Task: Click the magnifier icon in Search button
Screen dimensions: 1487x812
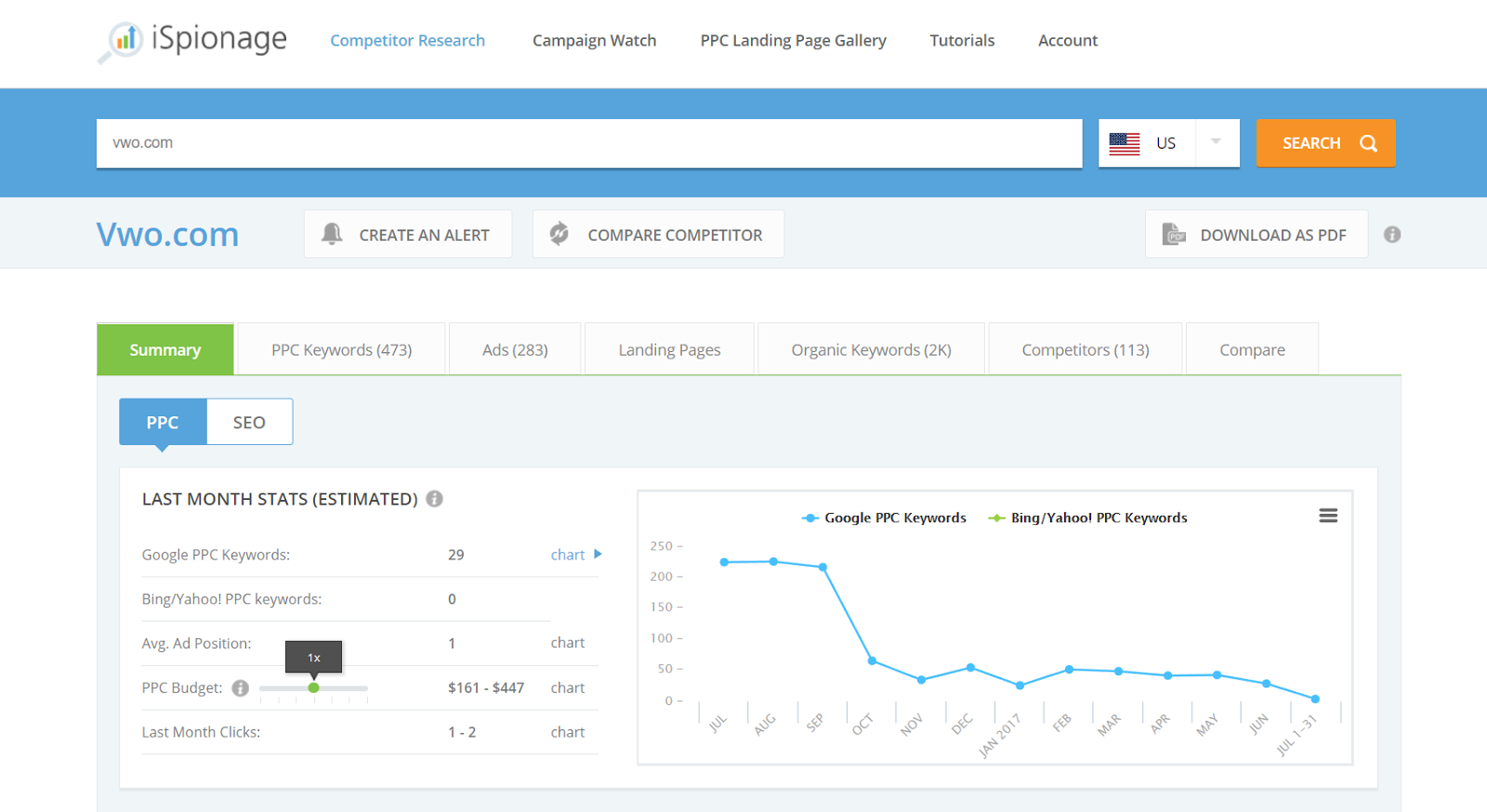Action: [x=1368, y=143]
